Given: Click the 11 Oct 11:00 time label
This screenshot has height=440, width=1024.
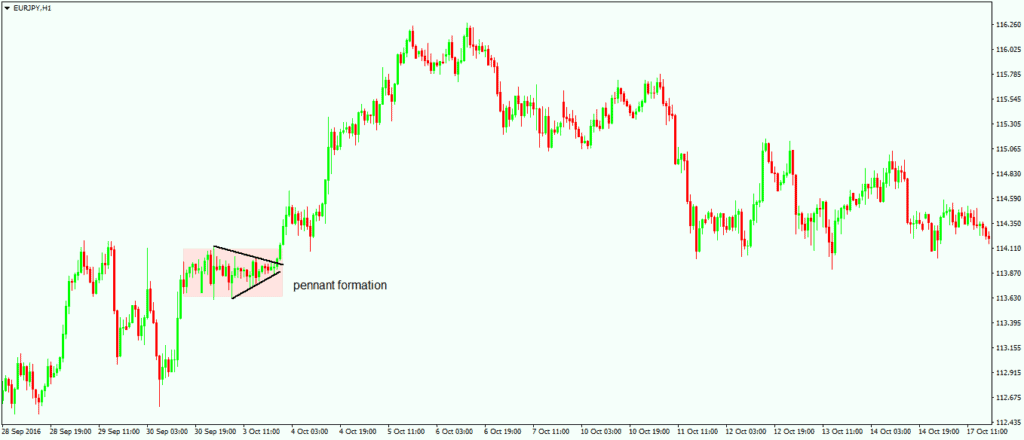Looking at the screenshot, I should [698, 432].
